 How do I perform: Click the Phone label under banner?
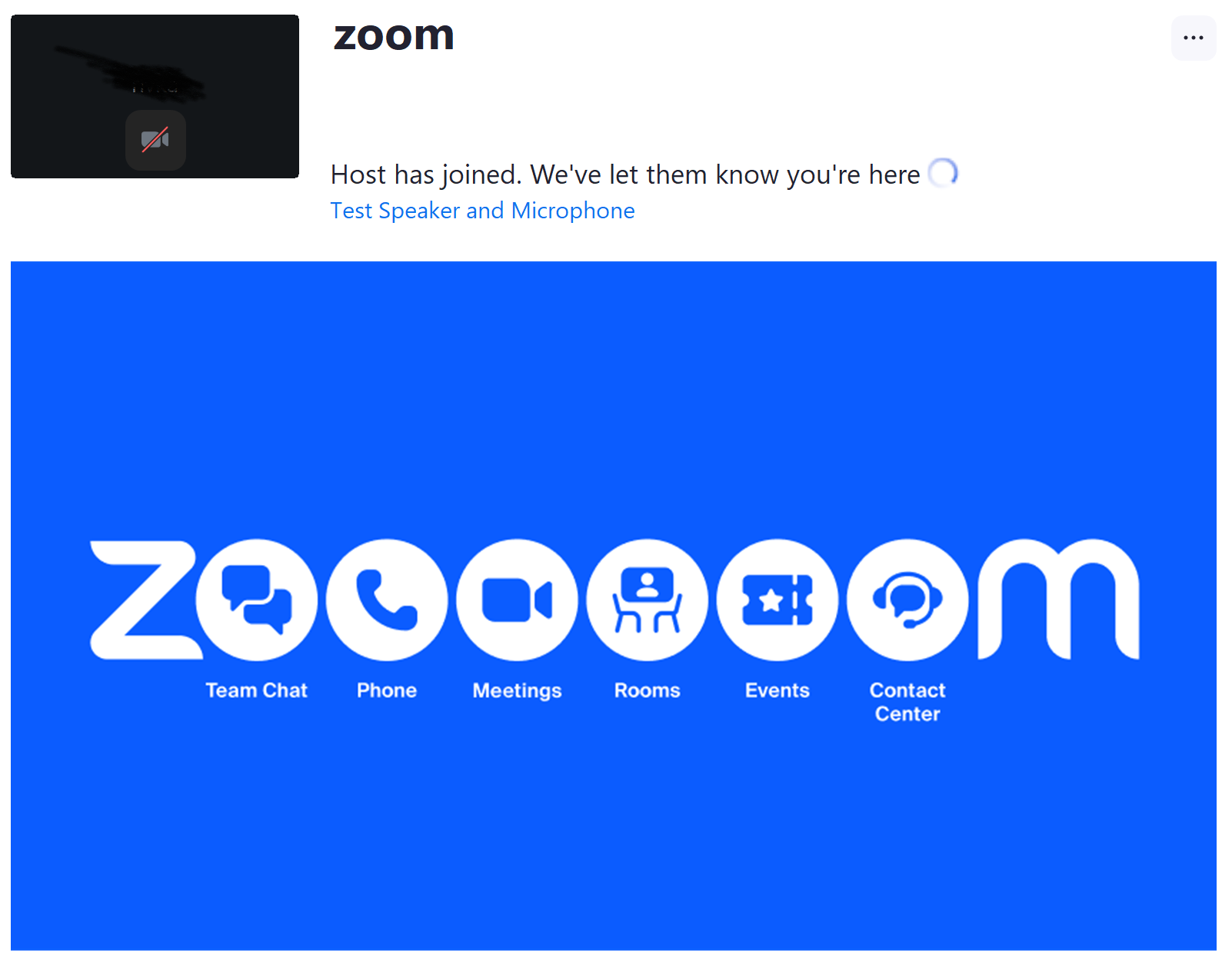click(387, 690)
